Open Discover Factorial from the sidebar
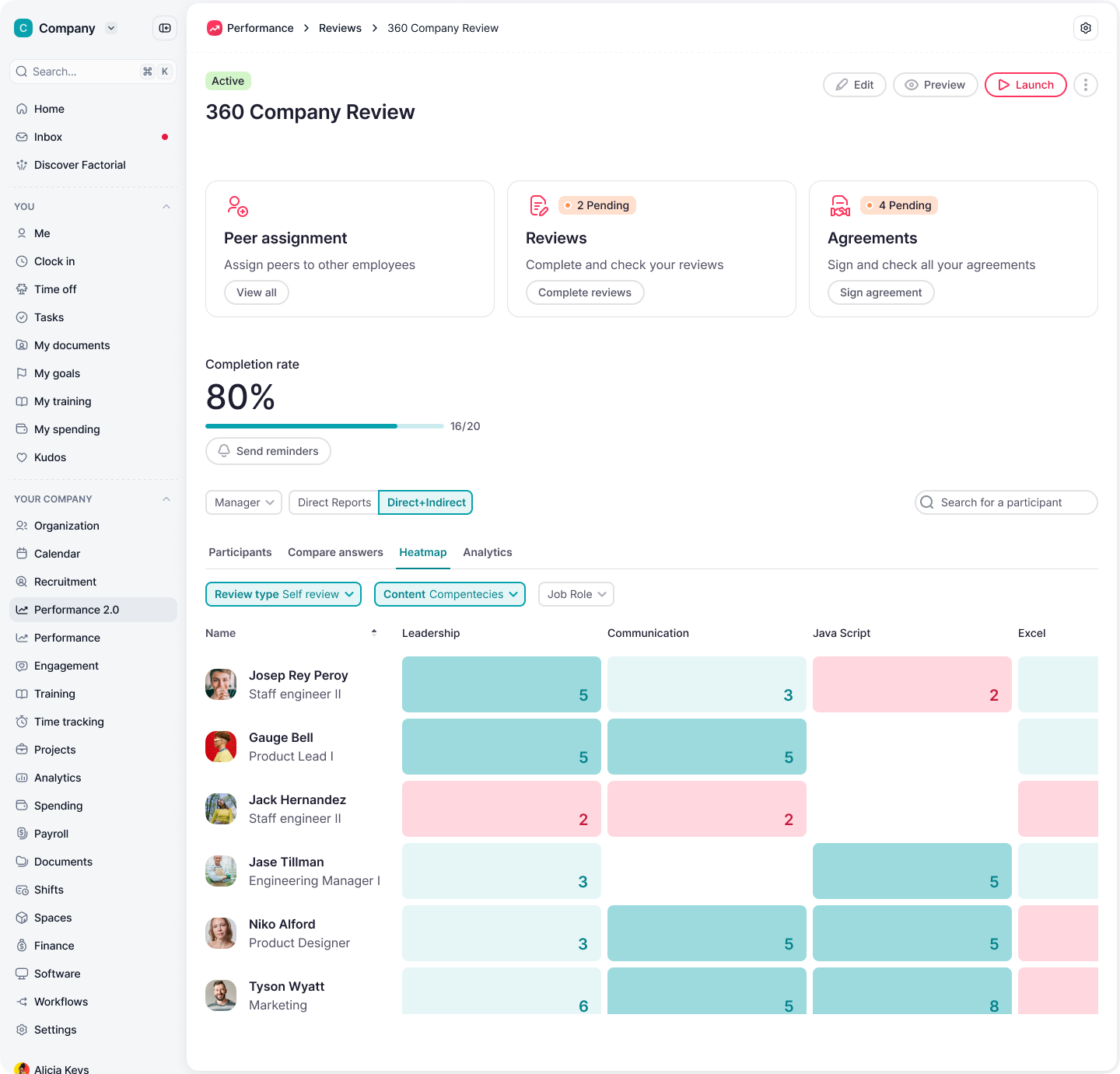The width and height of the screenshot is (1120, 1074). coord(79,165)
